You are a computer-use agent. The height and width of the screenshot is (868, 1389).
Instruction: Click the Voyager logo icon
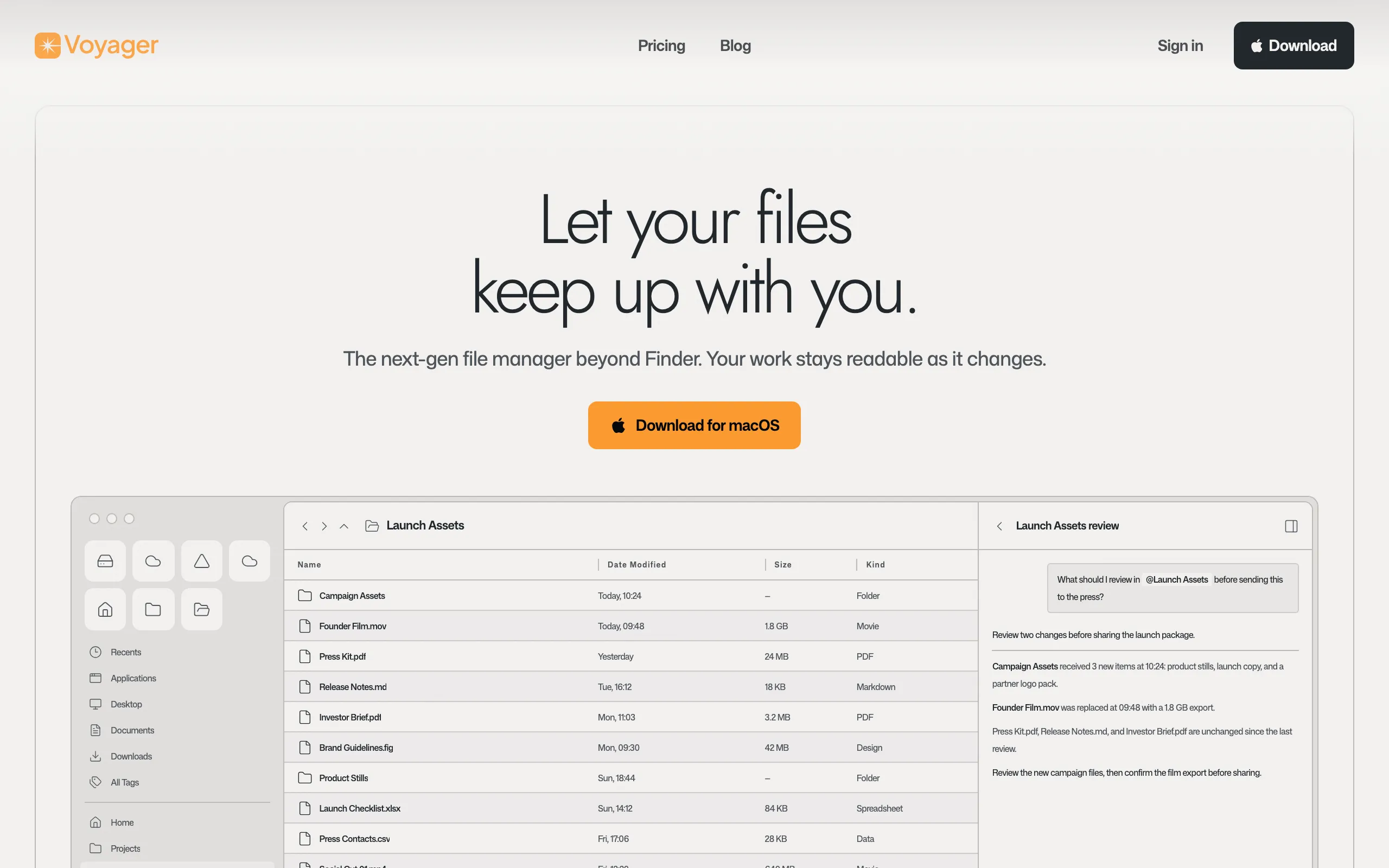tap(48, 46)
